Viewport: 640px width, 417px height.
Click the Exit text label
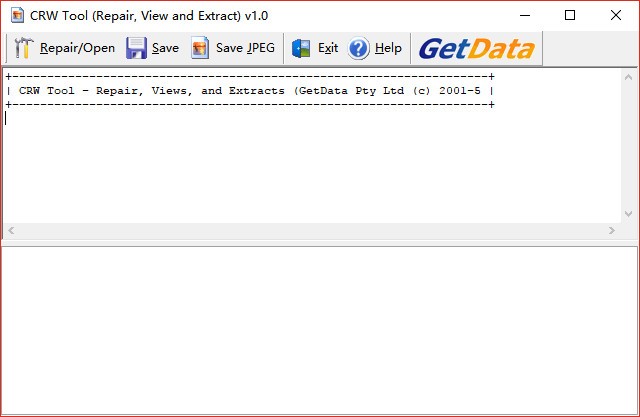tap(328, 48)
